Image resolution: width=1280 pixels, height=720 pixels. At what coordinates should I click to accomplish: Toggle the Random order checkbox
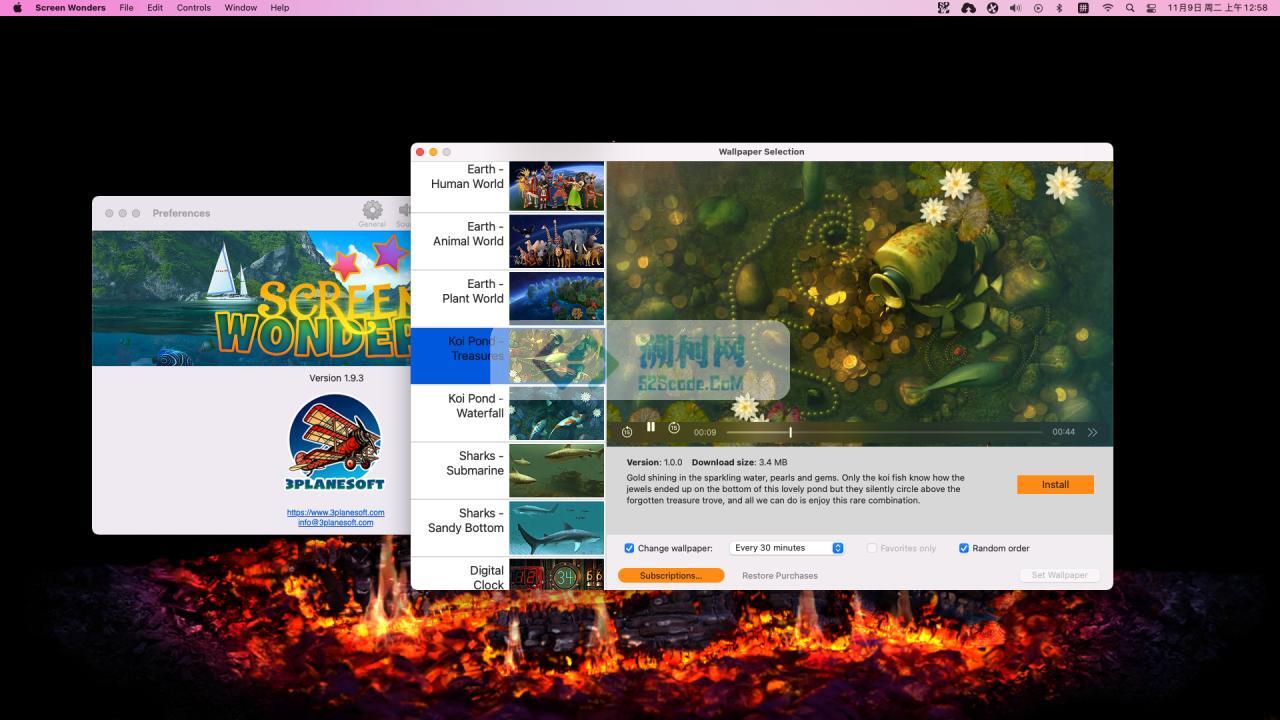tap(964, 548)
